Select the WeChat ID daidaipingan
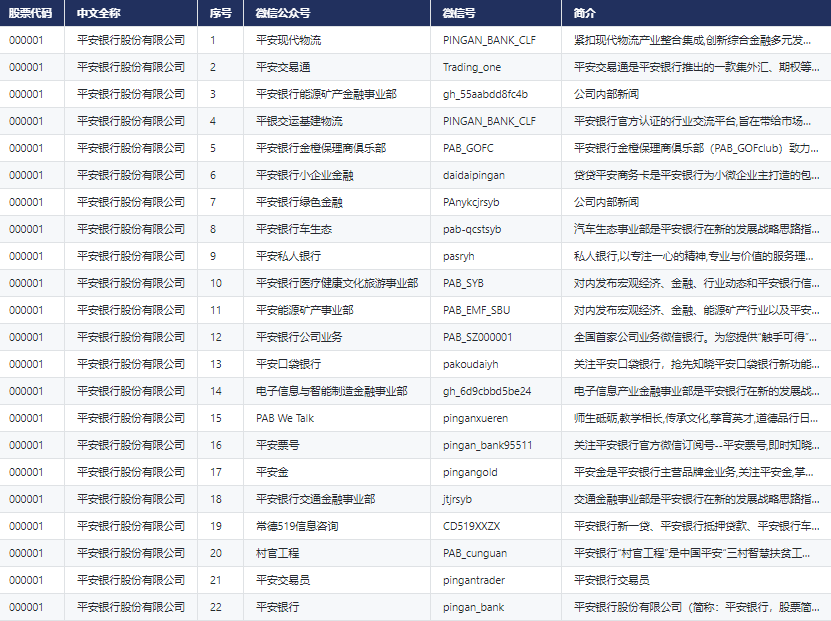The width and height of the screenshot is (831, 621). pos(474,175)
